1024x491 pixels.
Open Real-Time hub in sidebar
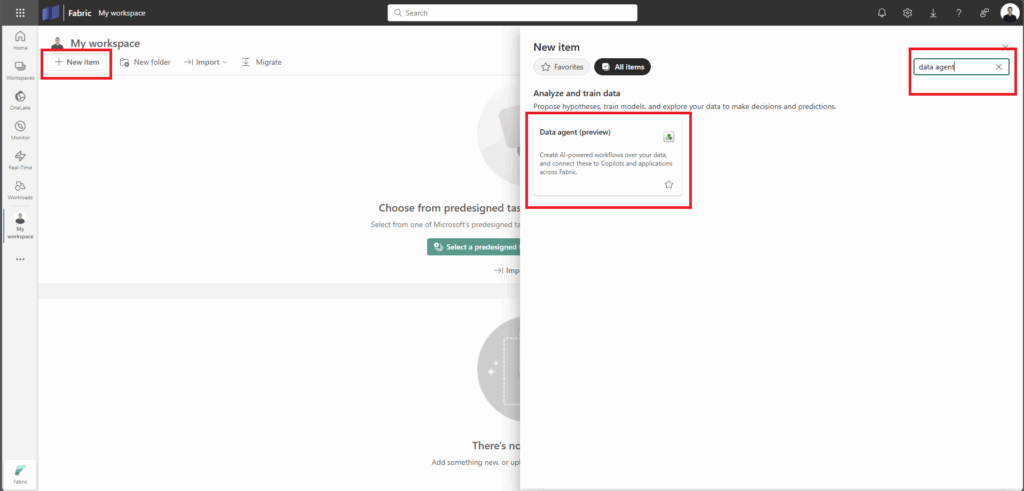pyautogui.click(x=20, y=159)
